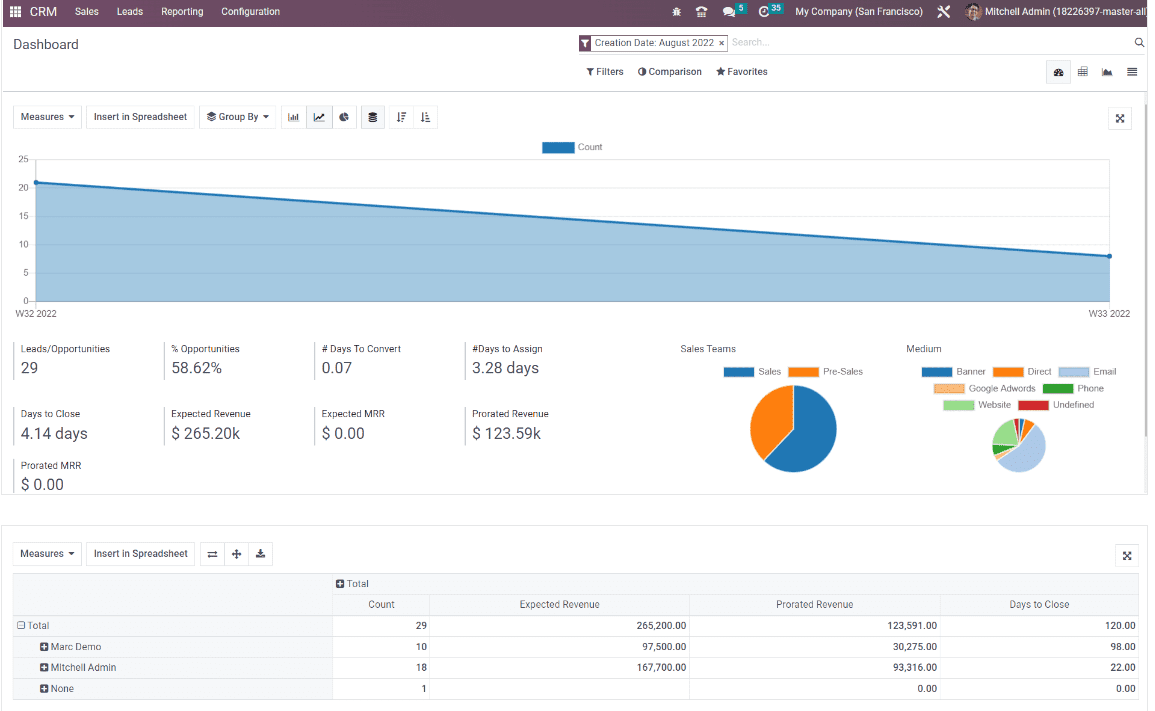This screenshot has height=711, width=1155.
Task: Switch to the list view
Action: click(x=1131, y=71)
